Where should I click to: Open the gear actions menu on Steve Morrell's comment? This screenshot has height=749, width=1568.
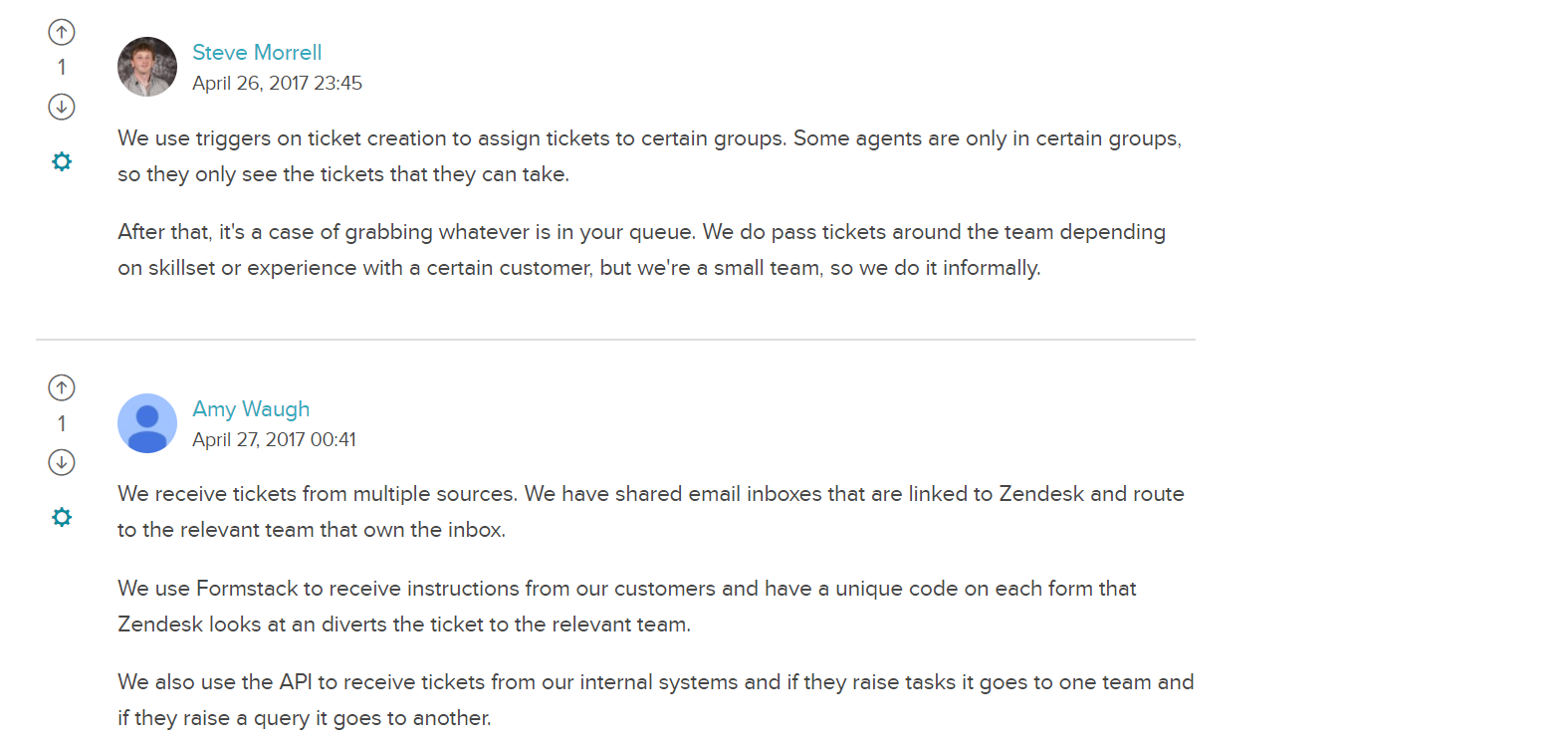62,161
